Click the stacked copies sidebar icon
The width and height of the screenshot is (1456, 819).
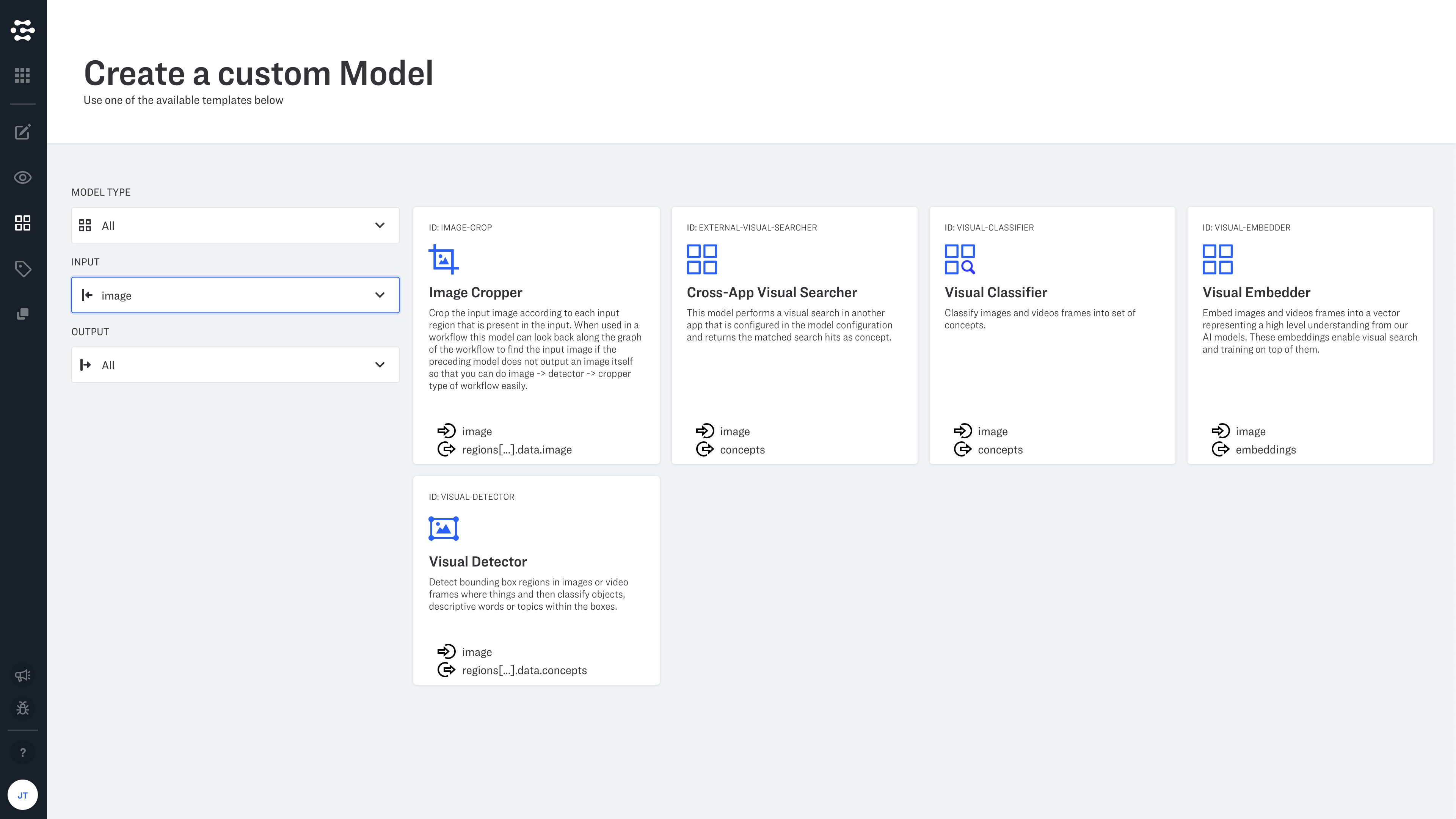click(23, 314)
